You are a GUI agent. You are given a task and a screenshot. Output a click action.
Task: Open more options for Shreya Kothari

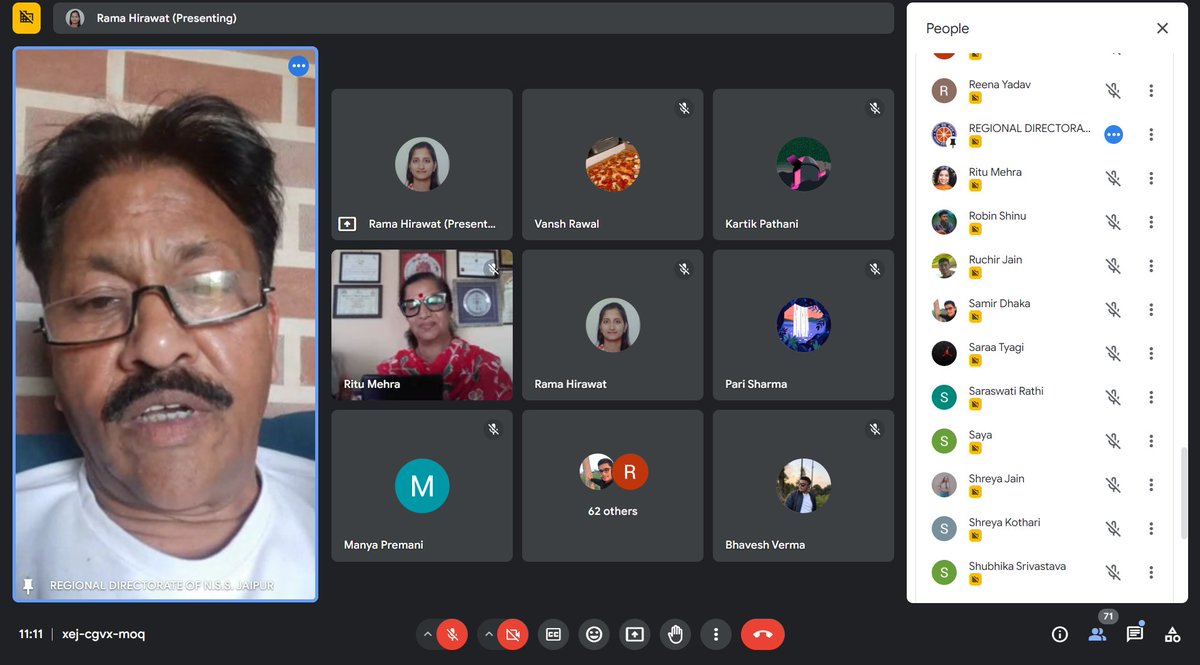[x=1151, y=528]
